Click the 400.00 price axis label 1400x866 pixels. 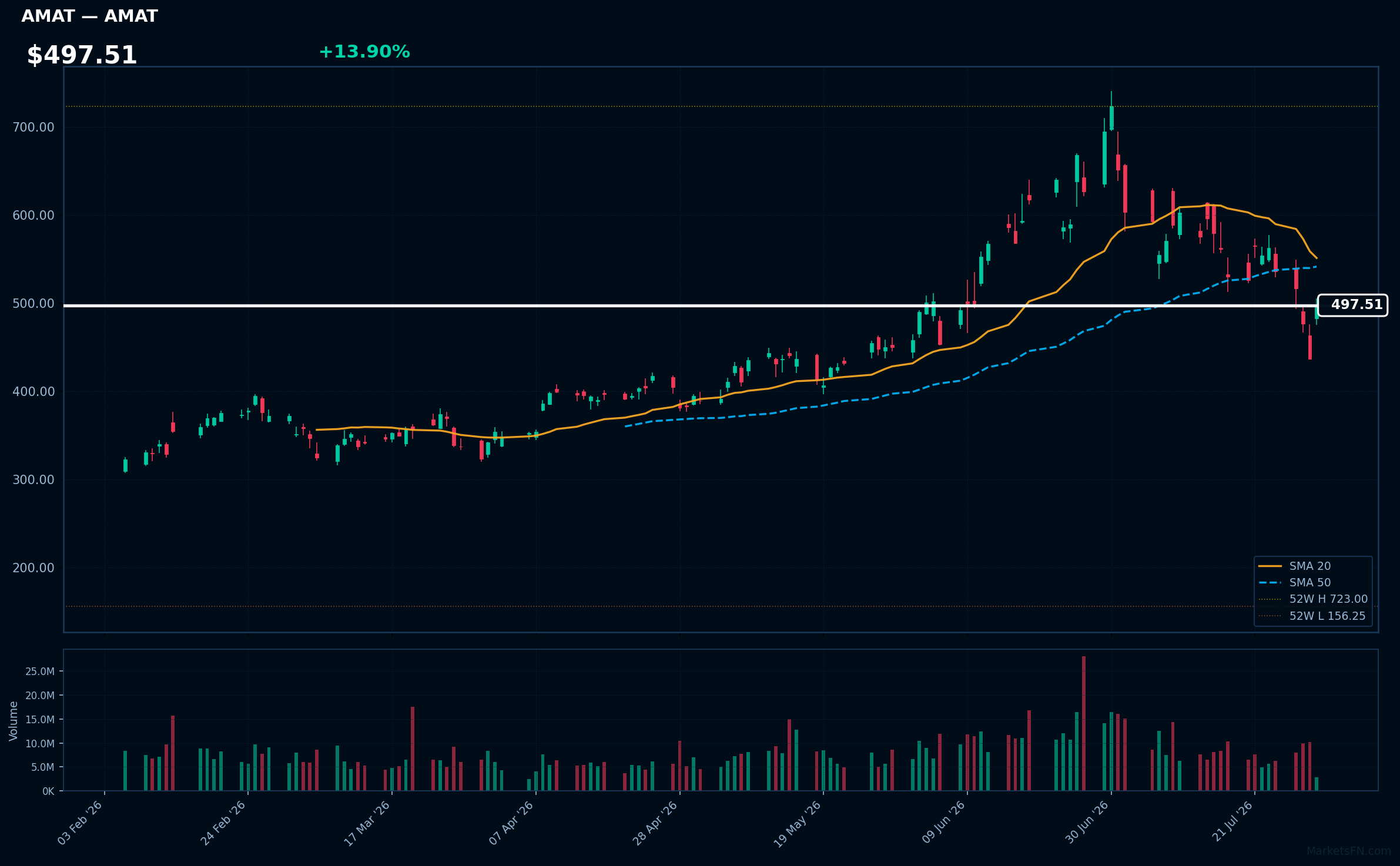click(34, 391)
